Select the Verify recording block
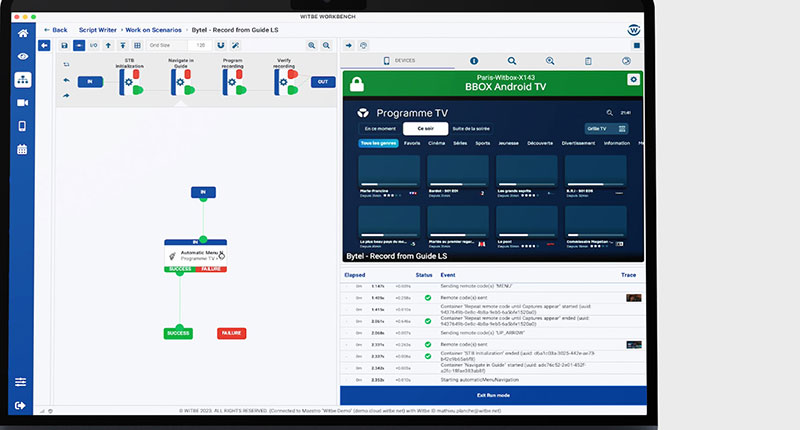This screenshot has width=800, height=430. click(285, 82)
